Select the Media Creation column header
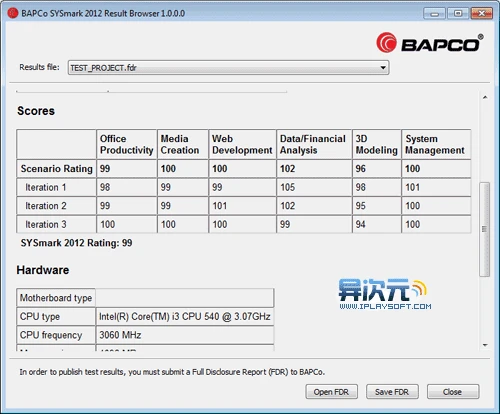 (183, 144)
